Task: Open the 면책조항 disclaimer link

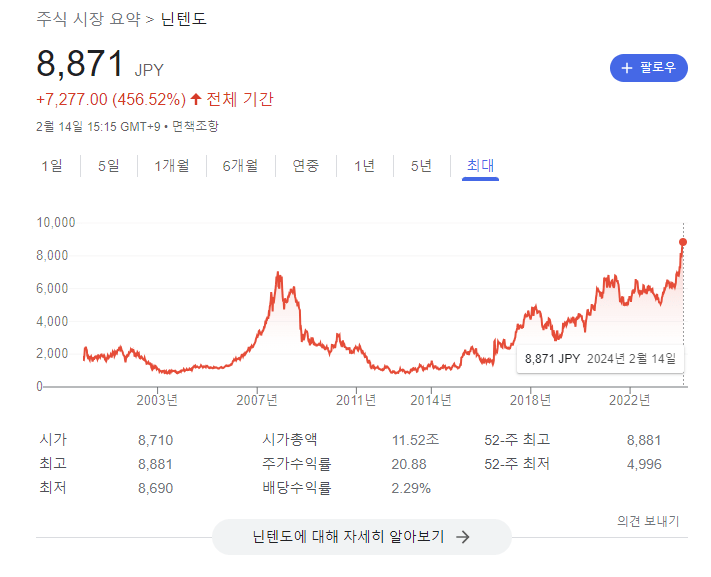Action: 195,126
